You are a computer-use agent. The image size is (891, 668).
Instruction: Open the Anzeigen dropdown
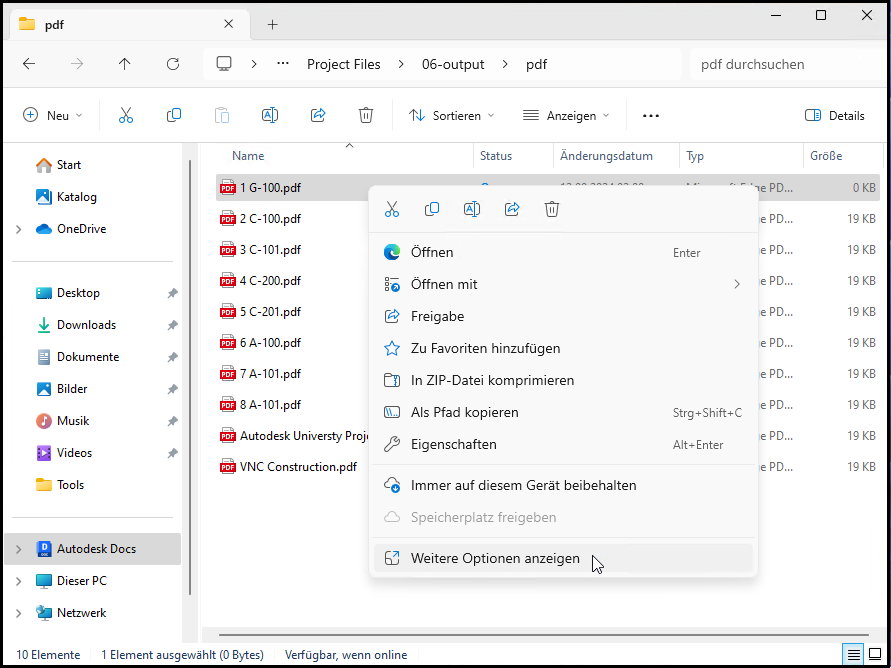(566, 116)
